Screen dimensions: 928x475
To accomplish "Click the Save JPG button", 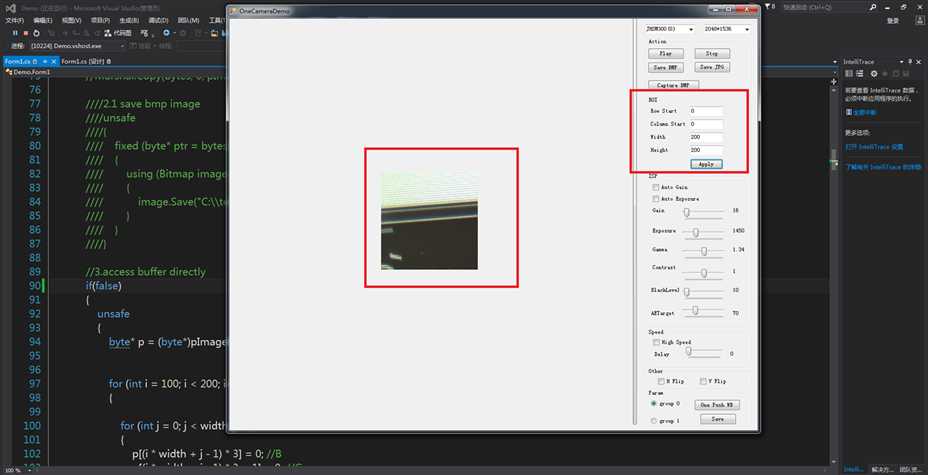I will 712,67.
